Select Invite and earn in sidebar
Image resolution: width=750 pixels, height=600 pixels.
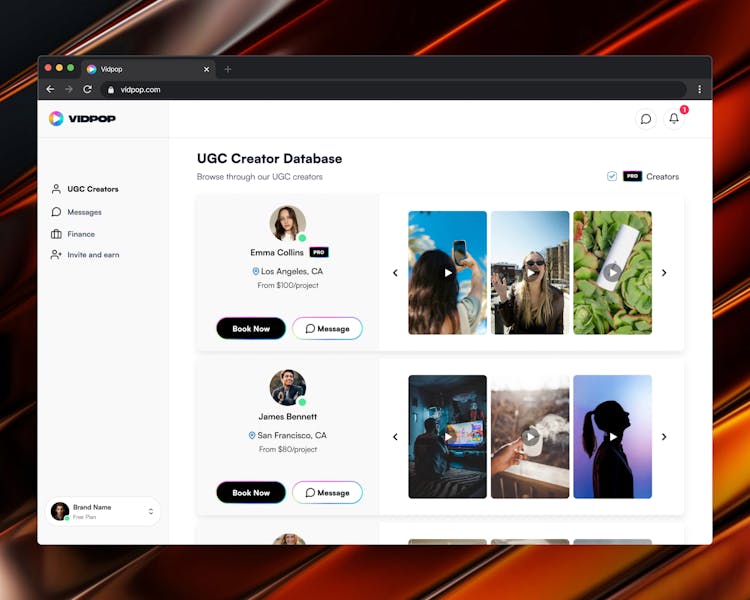tap(93, 255)
